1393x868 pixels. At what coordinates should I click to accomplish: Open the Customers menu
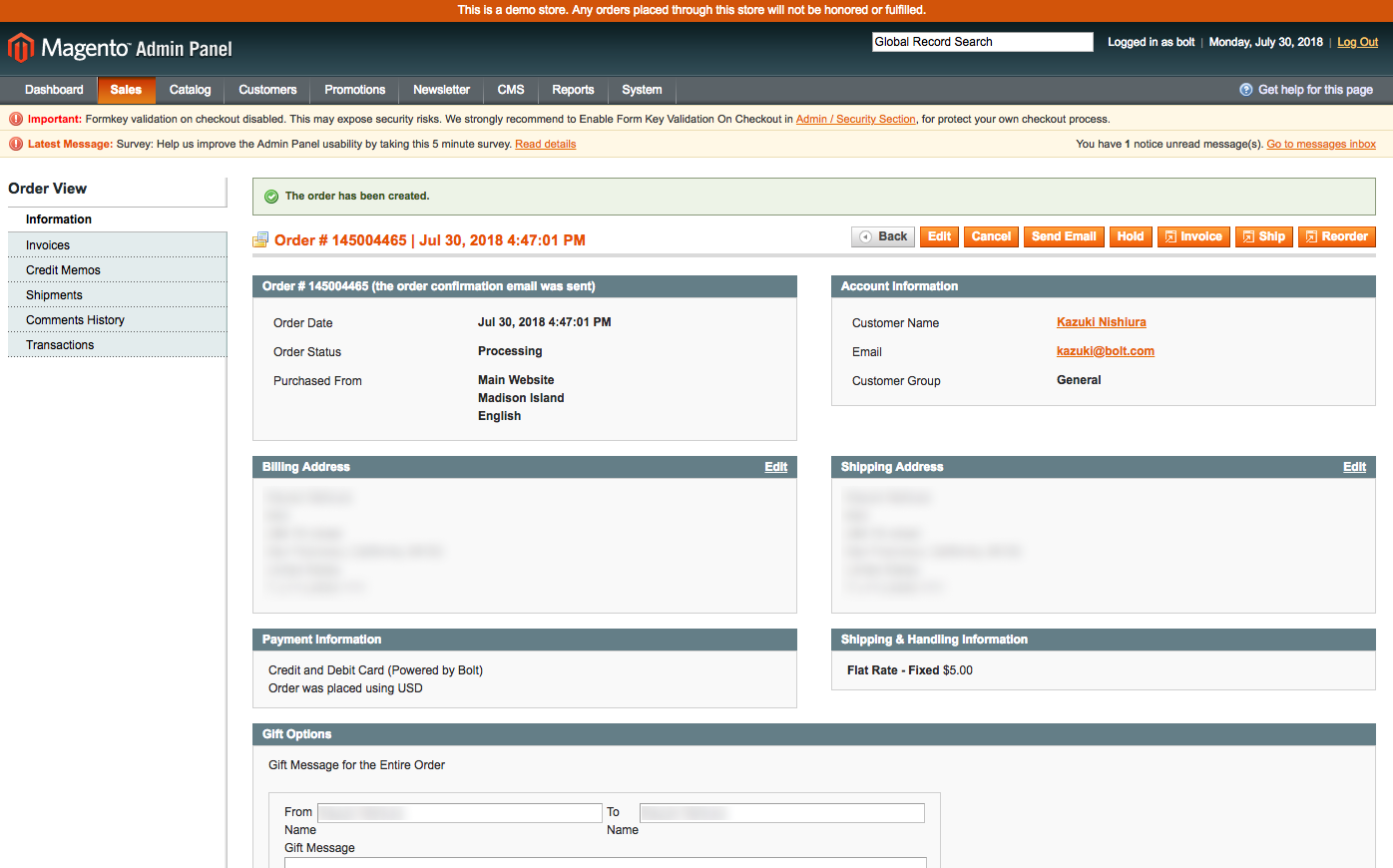(267, 90)
